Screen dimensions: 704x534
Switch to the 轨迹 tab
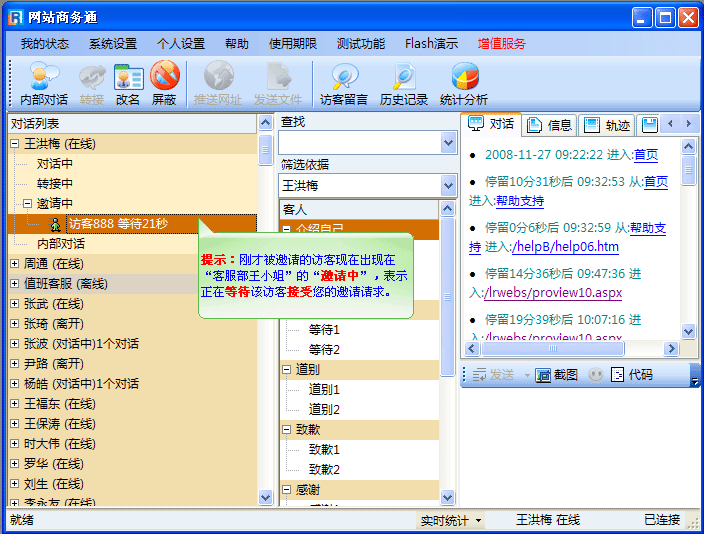[x=607, y=124]
